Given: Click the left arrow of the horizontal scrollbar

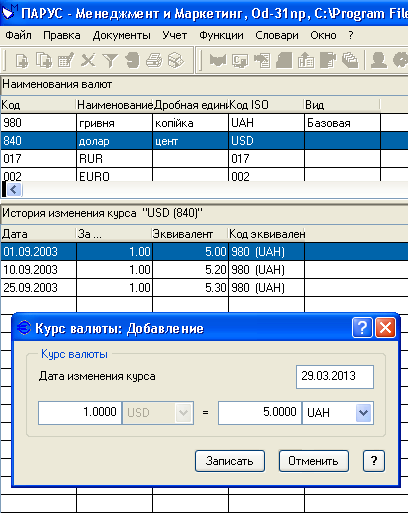Looking at the screenshot, I should 14,190.
